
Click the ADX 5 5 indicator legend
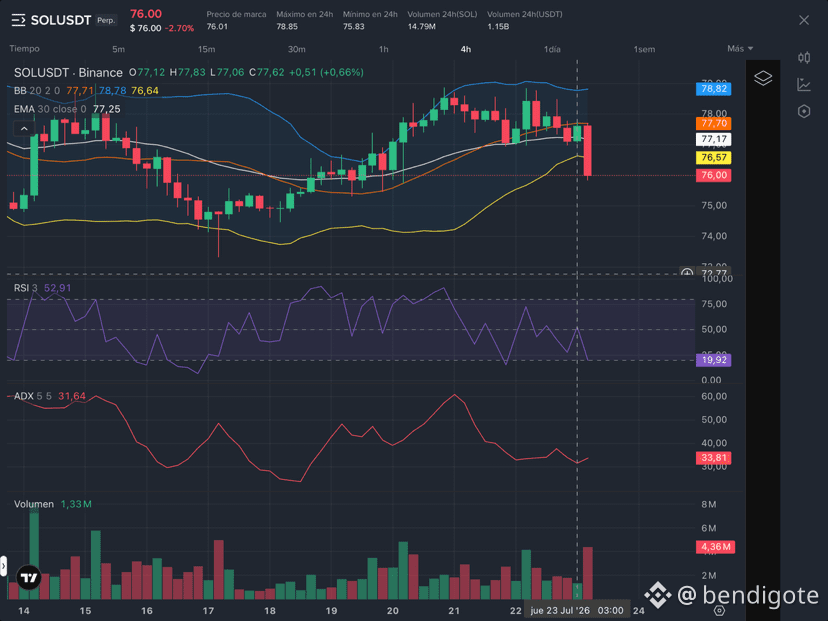click(x=33, y=396)
